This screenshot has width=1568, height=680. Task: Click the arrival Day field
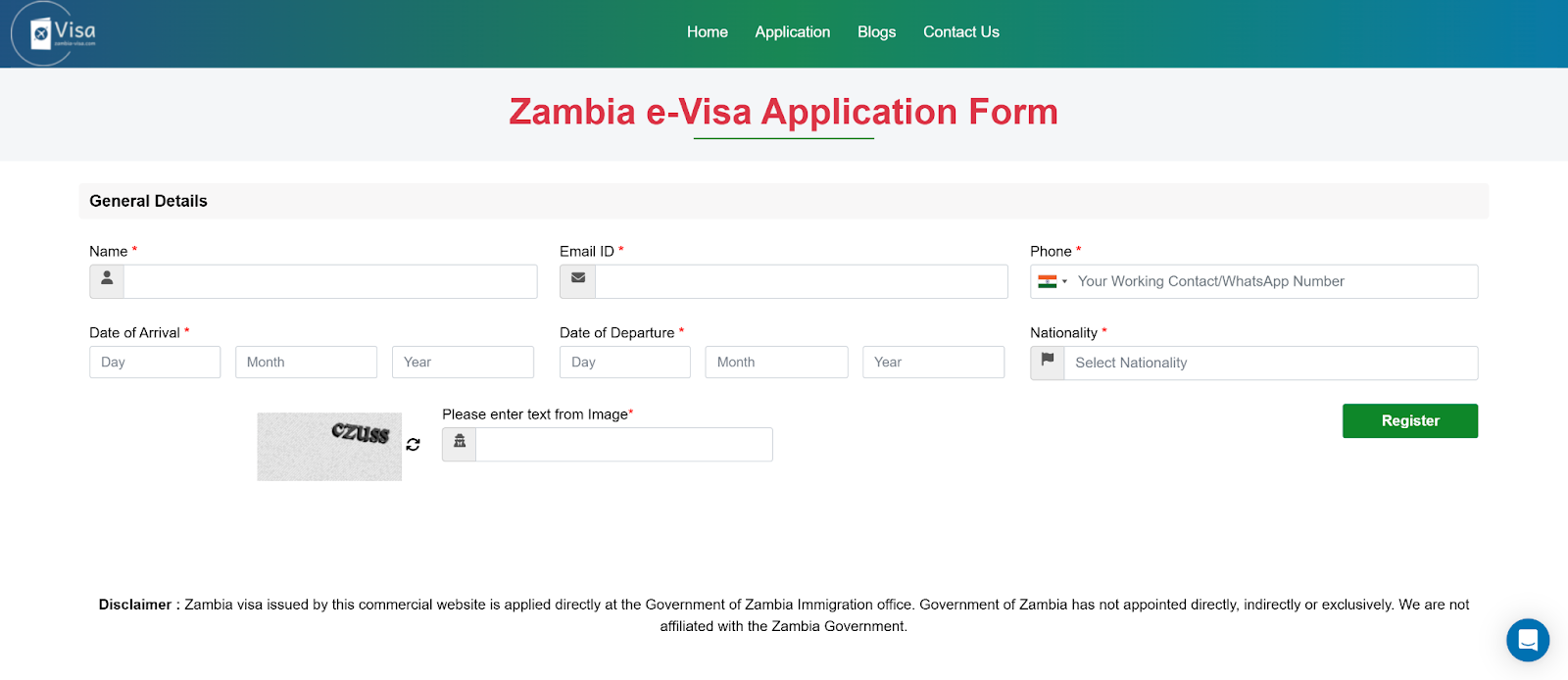pyautogui.click(x=155, y=363)
